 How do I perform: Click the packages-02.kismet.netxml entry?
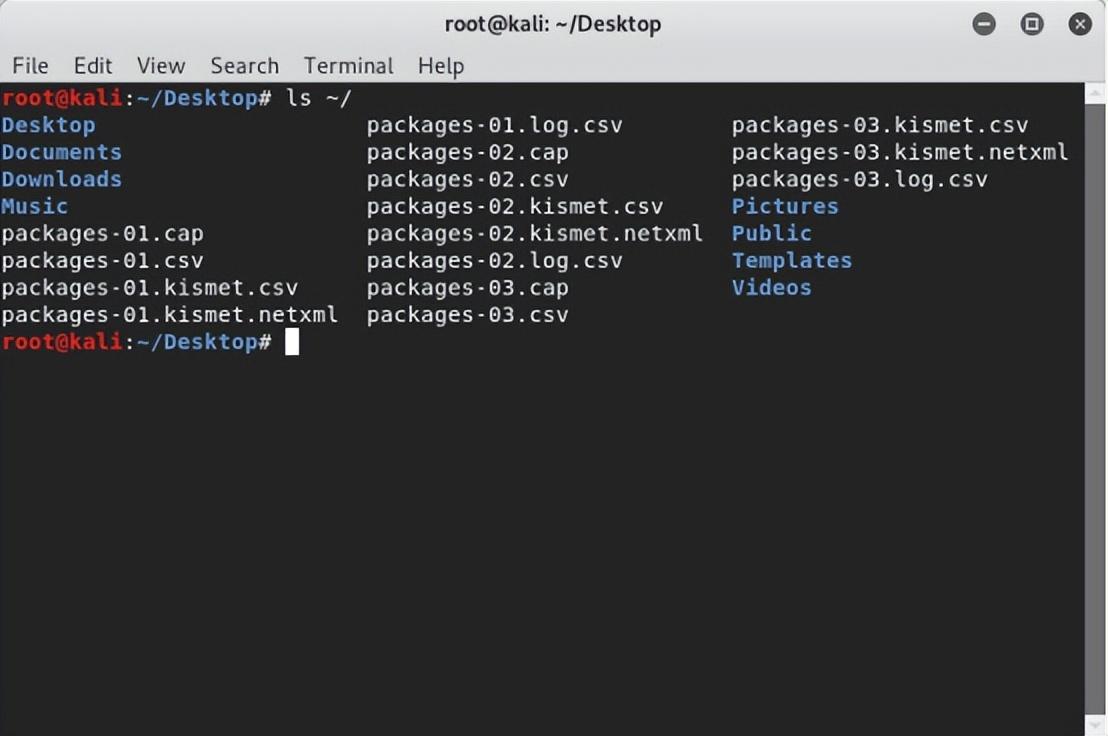[534, 234]
